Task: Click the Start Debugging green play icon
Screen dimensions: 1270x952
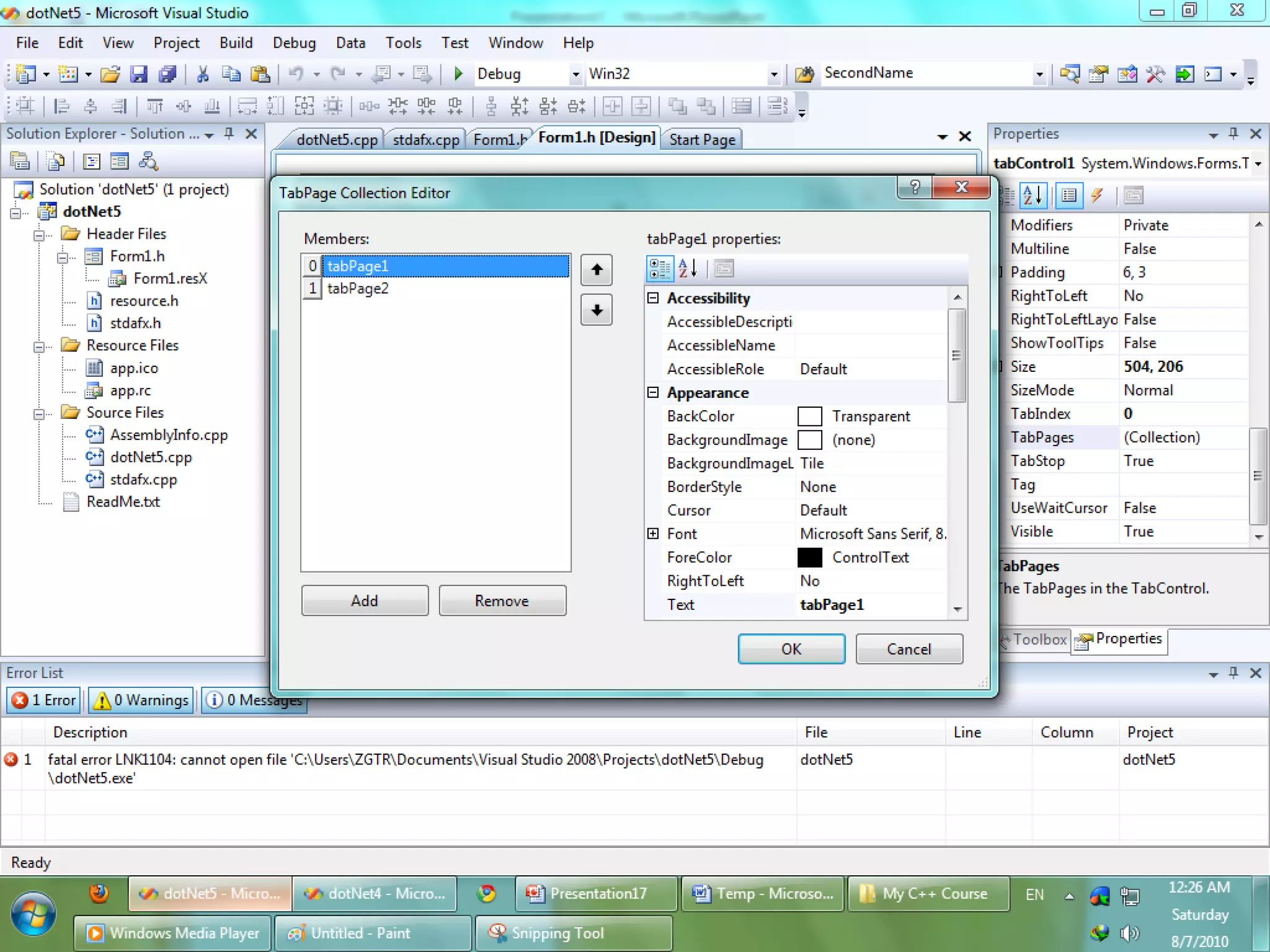Action: tap(458, 74)
